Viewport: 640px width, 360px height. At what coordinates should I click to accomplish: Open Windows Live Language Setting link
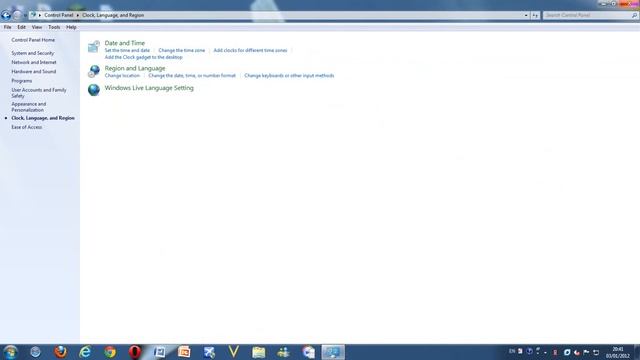tap(149, 88)
